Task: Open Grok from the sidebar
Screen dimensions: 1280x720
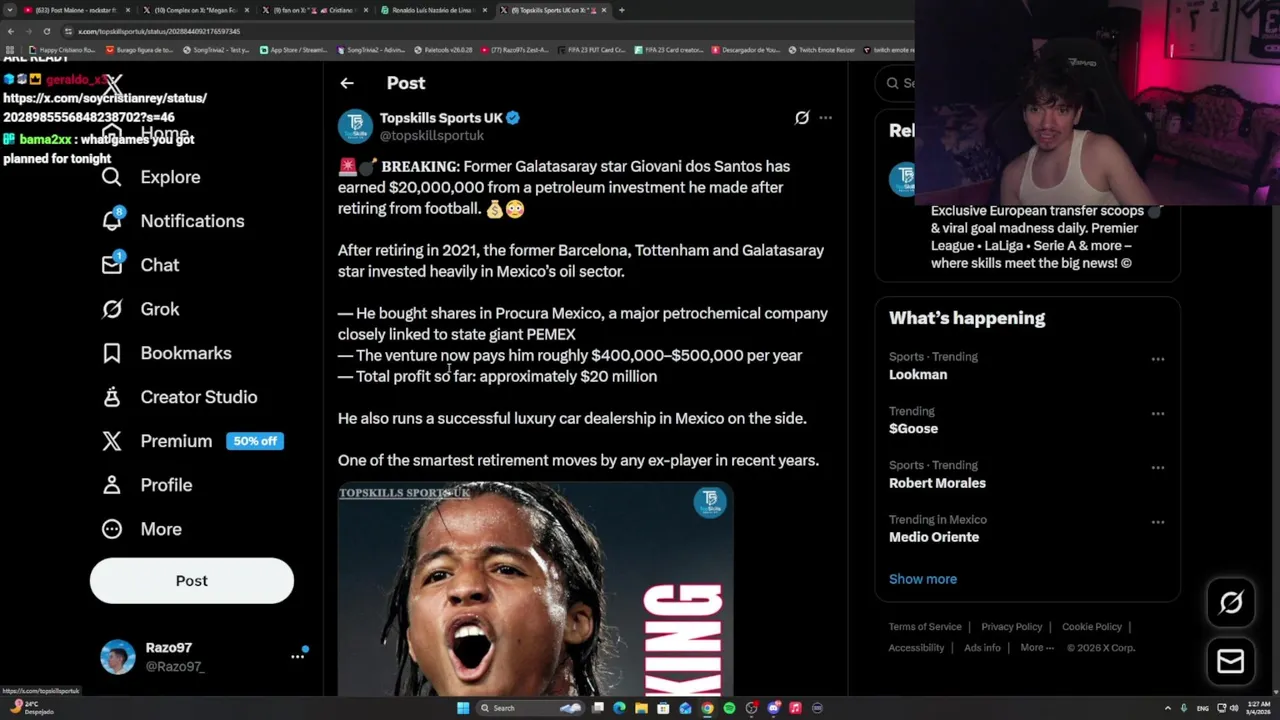Action: (141, 309)
